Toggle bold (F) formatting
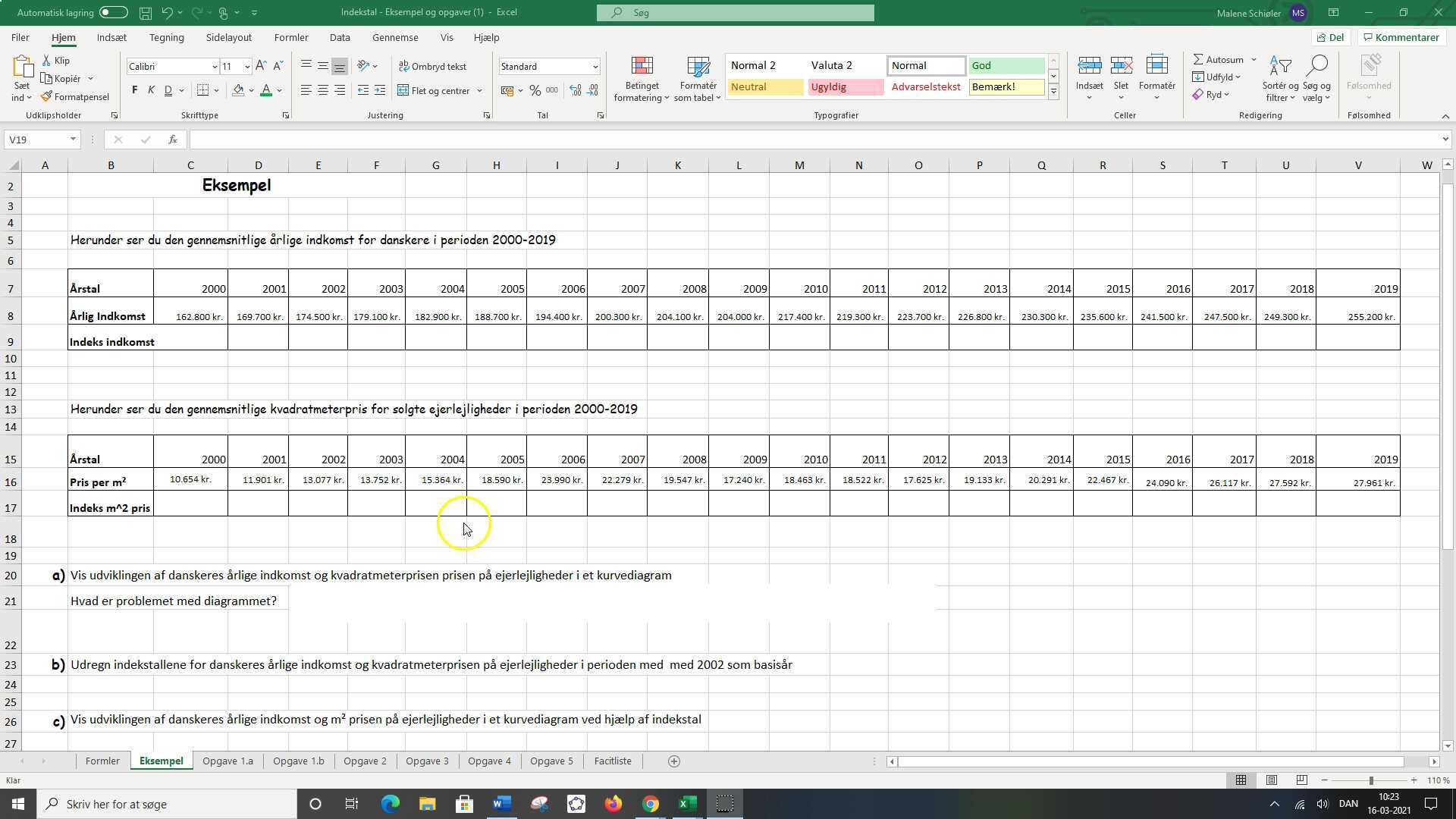This screenshot has height=819, width=1456. [135, 90]
